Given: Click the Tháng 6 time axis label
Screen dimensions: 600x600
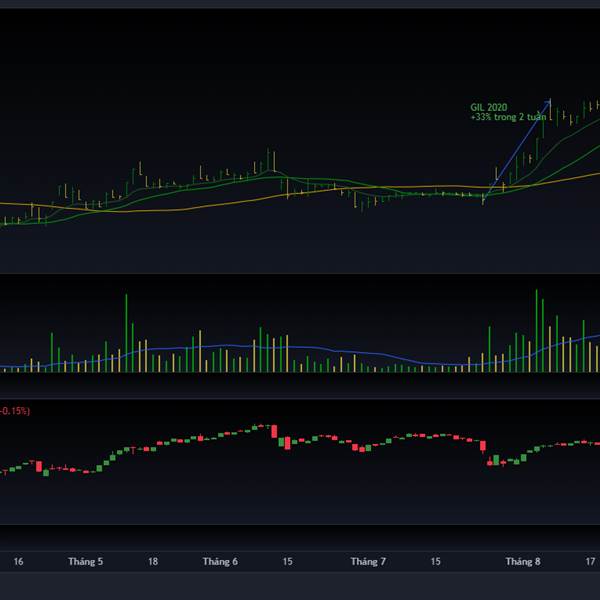Looking at the screenshot, I should pyautogui.click(x=220, y=562).
